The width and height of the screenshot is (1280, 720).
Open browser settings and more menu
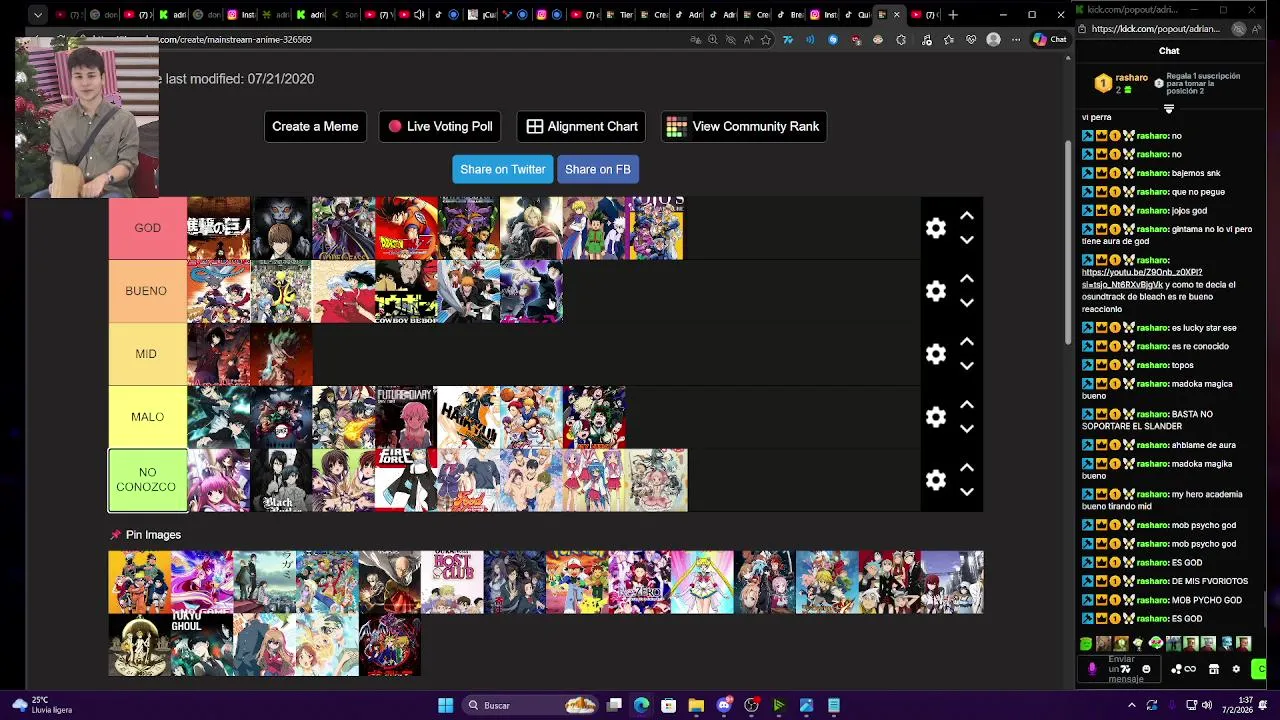[x=1015, y=40]
